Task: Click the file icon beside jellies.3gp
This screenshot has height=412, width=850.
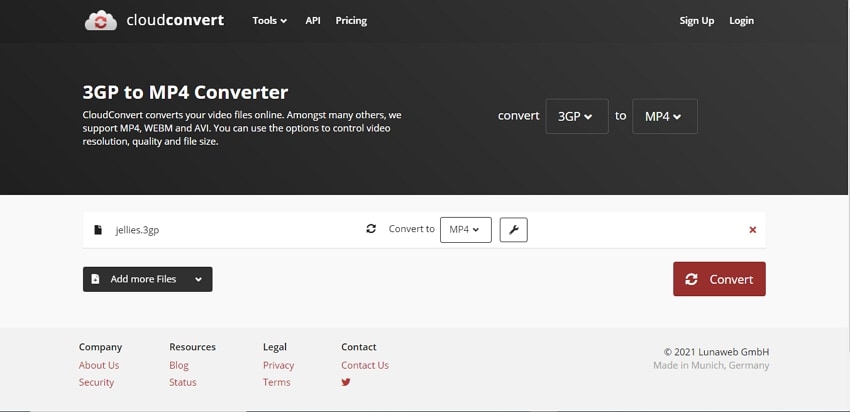Action: [98, 230]
